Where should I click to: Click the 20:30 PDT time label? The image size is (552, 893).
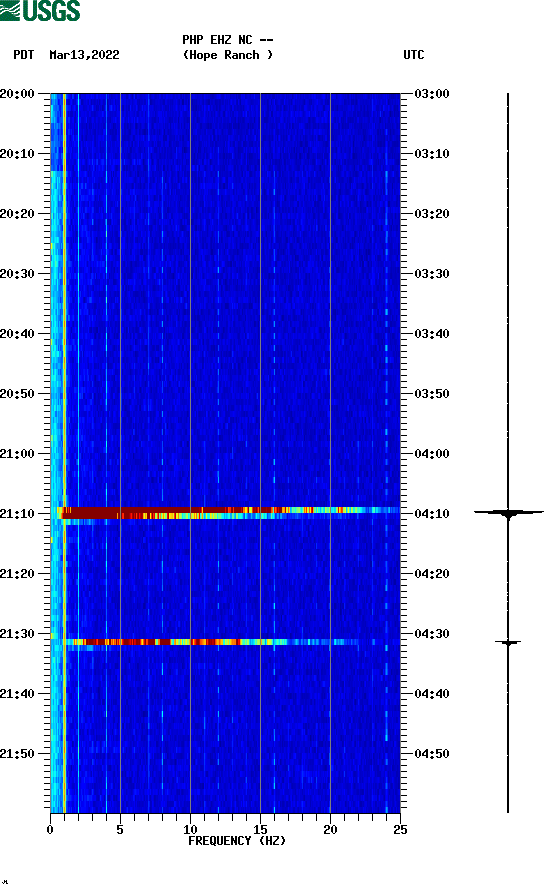pyautogui.click(x=17, y=273)
